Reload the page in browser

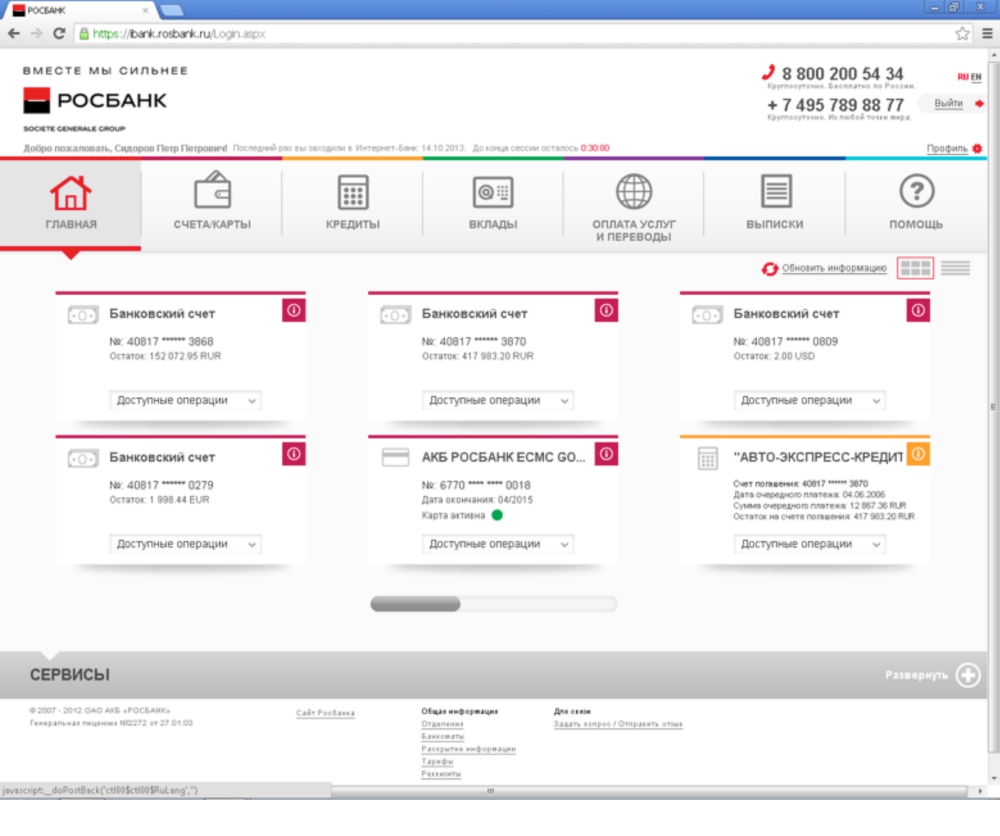[x=59, y=34]
